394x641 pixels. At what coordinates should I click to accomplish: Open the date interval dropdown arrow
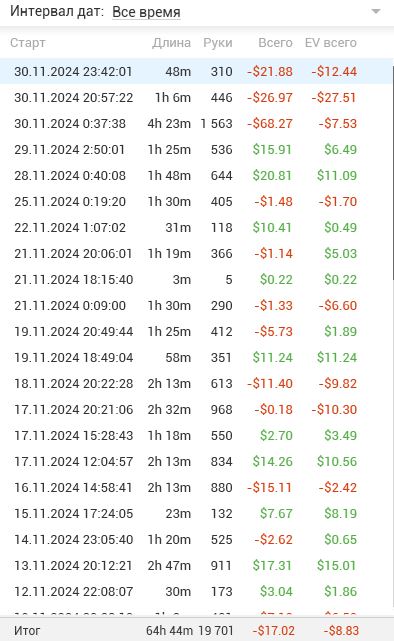[376, 11]
